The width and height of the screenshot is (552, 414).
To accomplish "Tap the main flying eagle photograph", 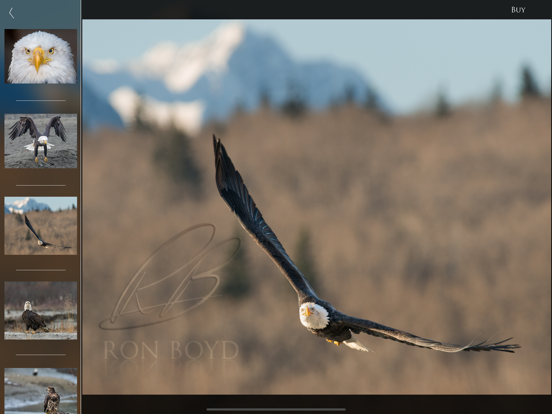I will pyautogui.click(x=316, y=207).
